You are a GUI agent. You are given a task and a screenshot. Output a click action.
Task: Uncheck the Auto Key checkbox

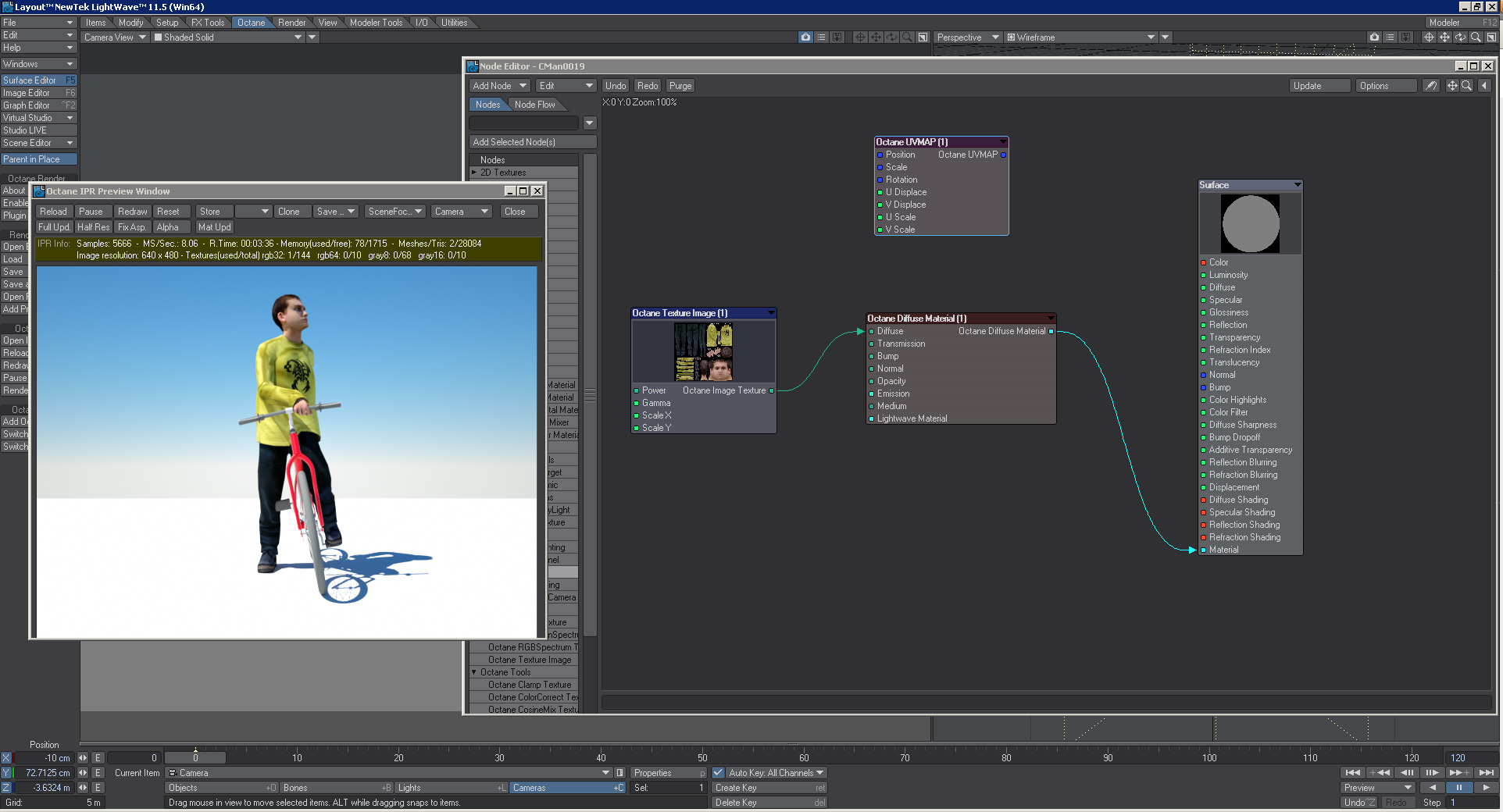click(x=718, y=773)
